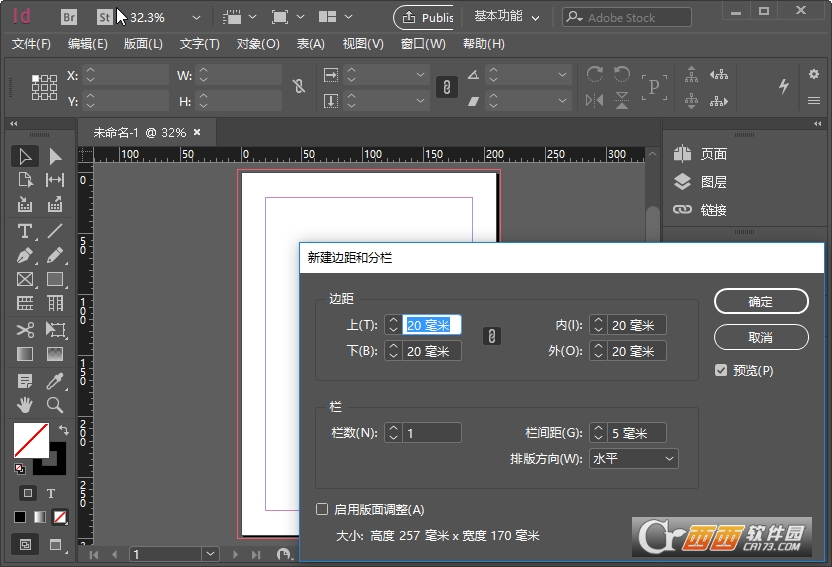Viewport: 832px width, 567px height.
Task: Uncheck the 预览(P) checkbox
Action: (x=721, y=370)
